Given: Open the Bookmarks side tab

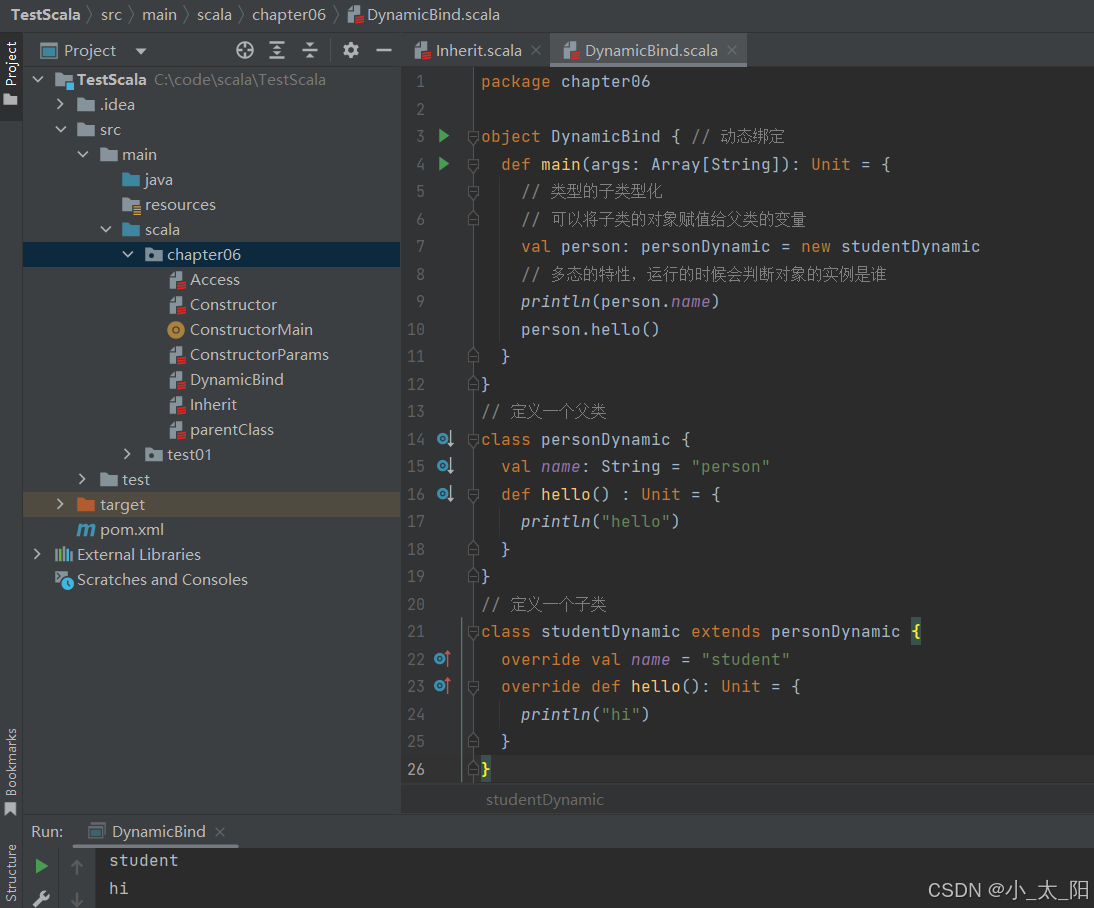Looking at the screenshot, I should pyautogui.click(x=10, y=771).
